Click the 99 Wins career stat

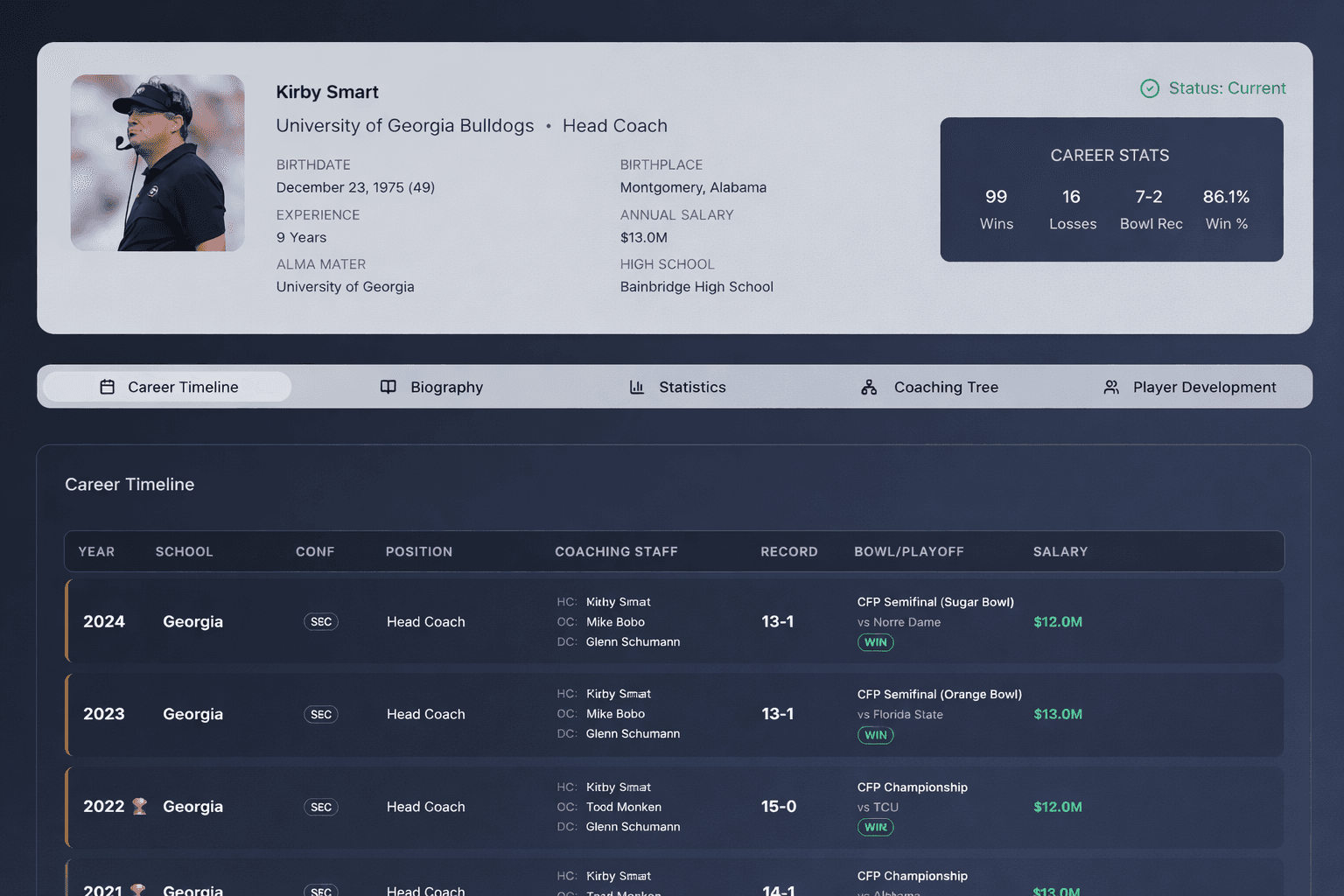(997, 209)
